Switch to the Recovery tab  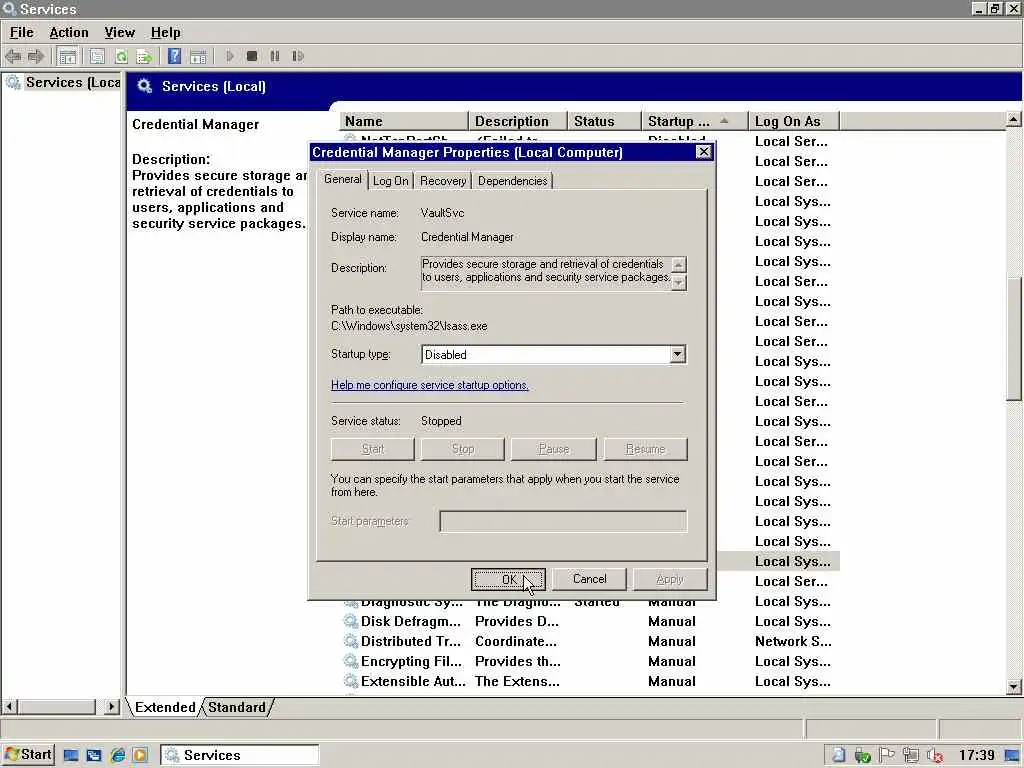[x=443, y=181]
